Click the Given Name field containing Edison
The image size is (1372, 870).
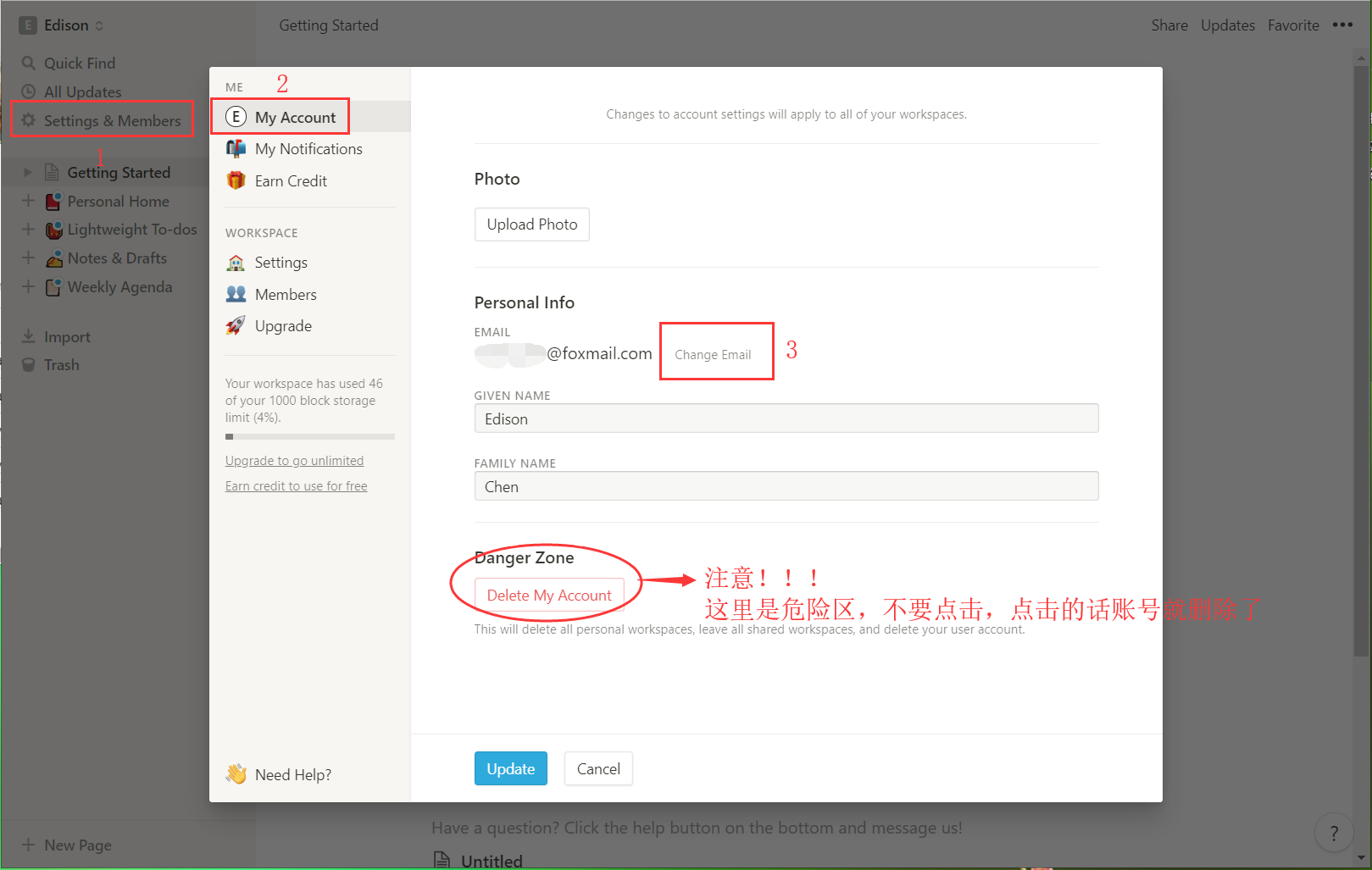[x=786, y=418]
